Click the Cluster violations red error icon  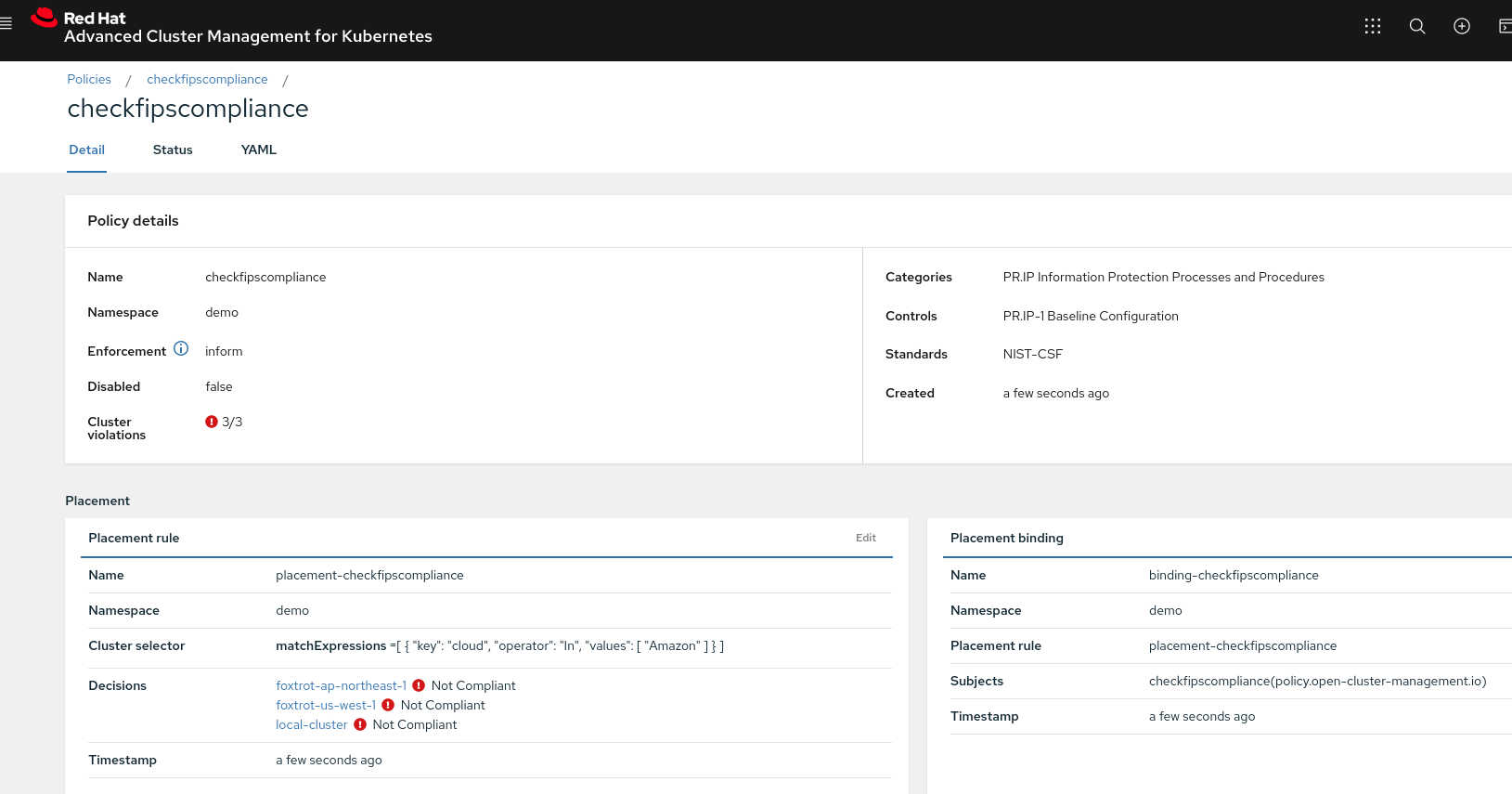(x=212, y=422)
